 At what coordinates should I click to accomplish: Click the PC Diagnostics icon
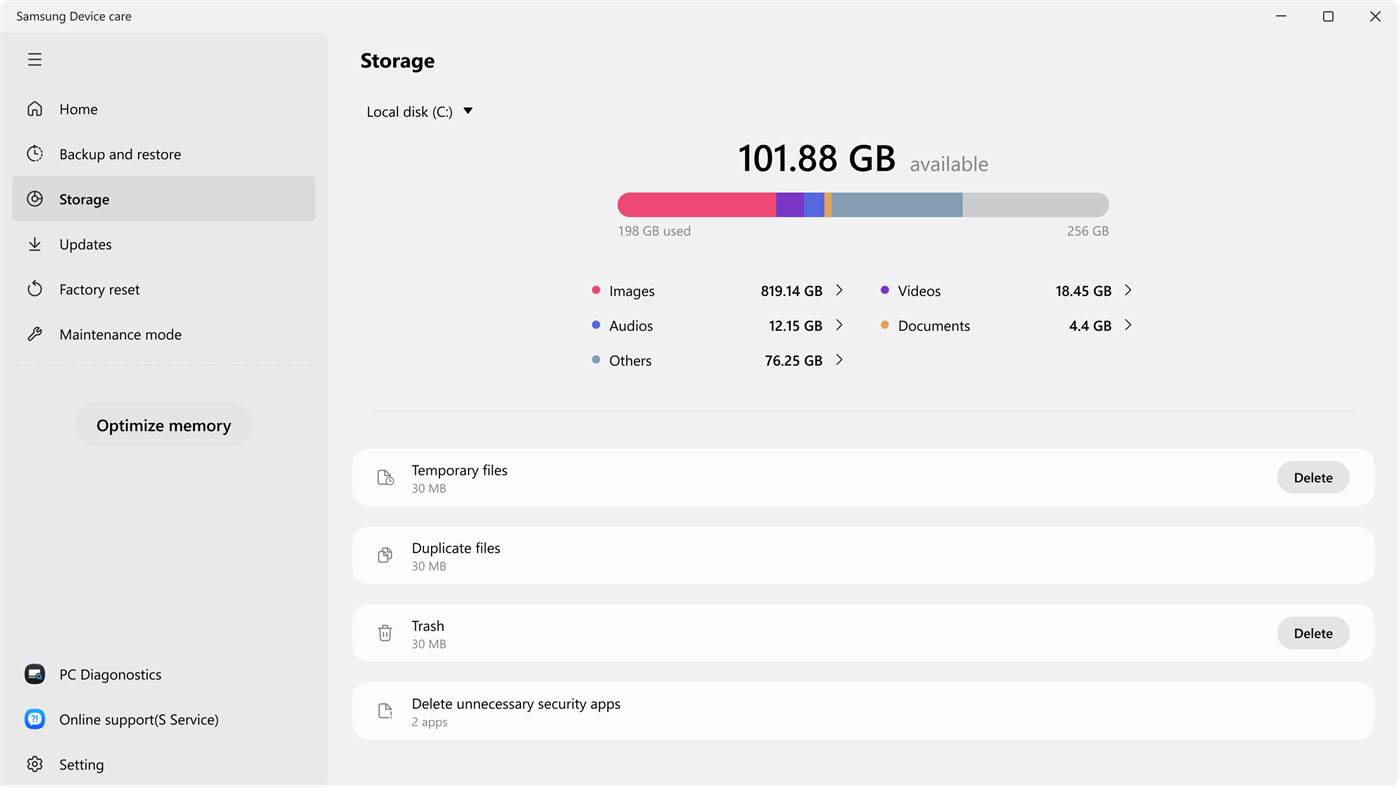pyautogui.click(x=35, y=674)
